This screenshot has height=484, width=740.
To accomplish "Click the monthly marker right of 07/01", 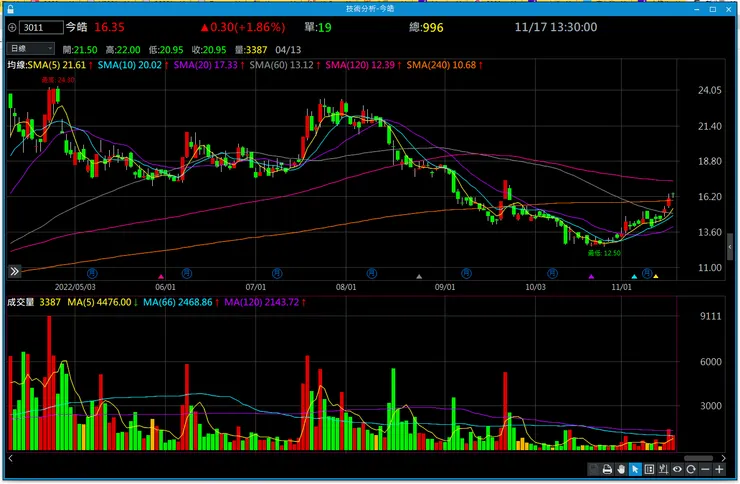I will (277, 273).
